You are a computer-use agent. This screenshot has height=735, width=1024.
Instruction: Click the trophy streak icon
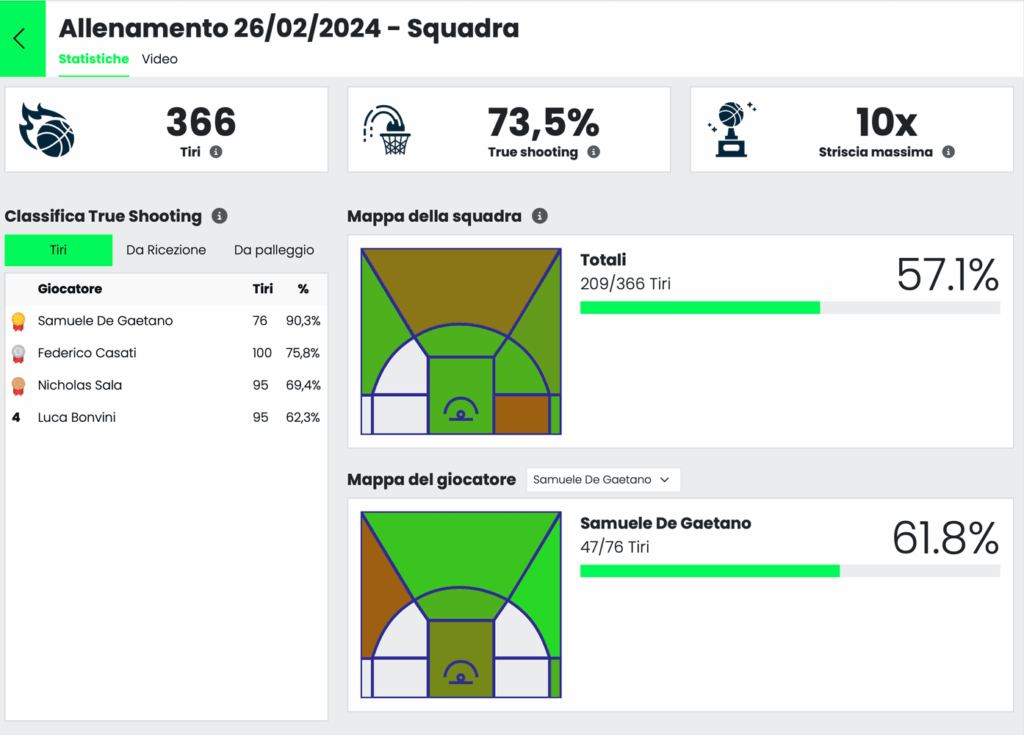pyautogui.click(x=733, y=130)
